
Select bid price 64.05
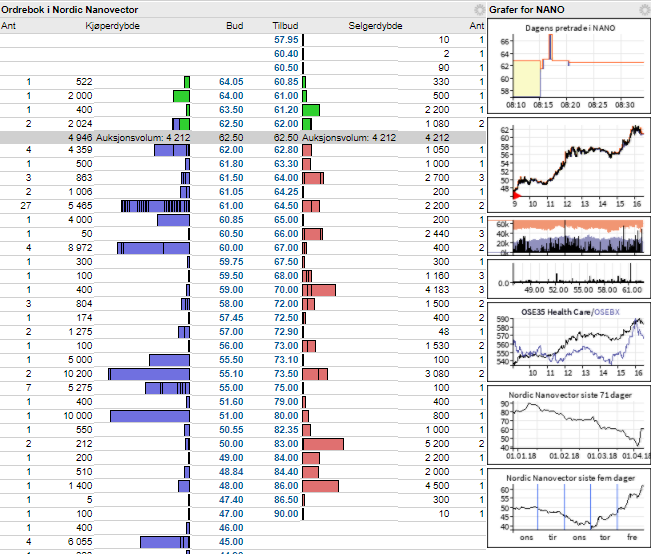click(x=231, y=82)
